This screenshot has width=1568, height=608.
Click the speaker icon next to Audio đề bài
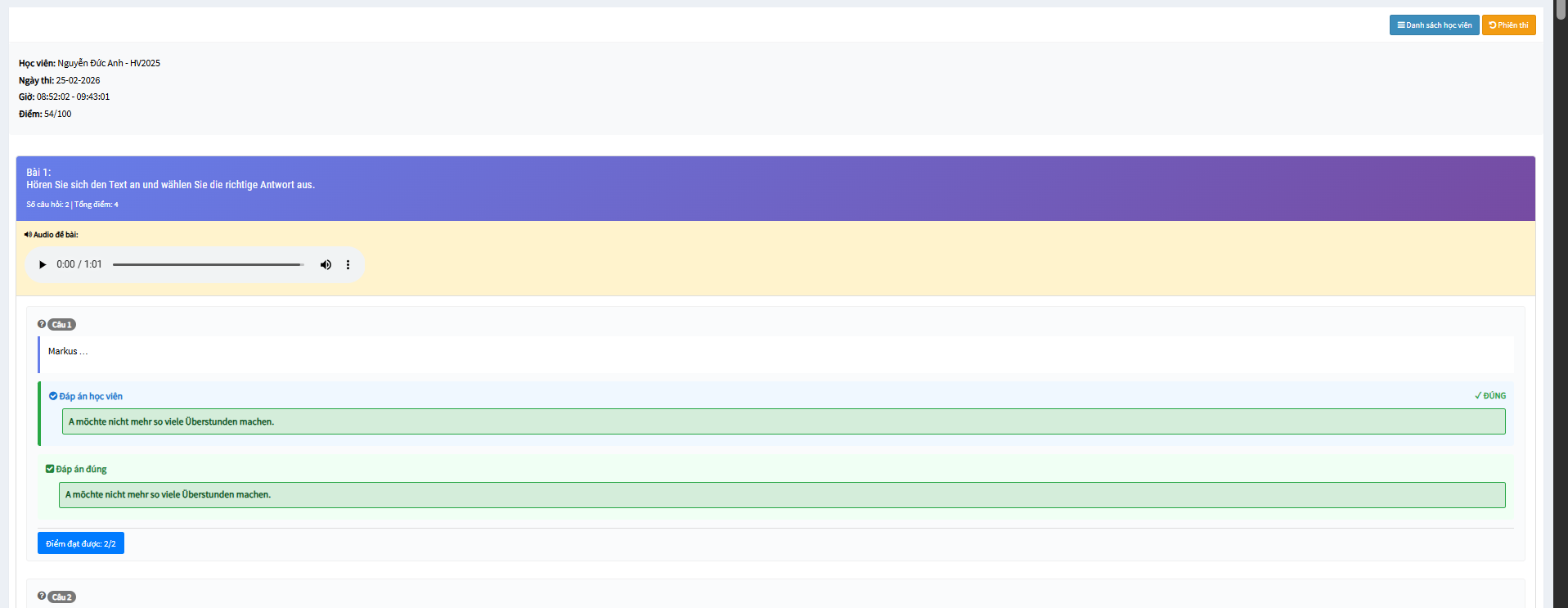pyautogui.click(x=28, y=235)
